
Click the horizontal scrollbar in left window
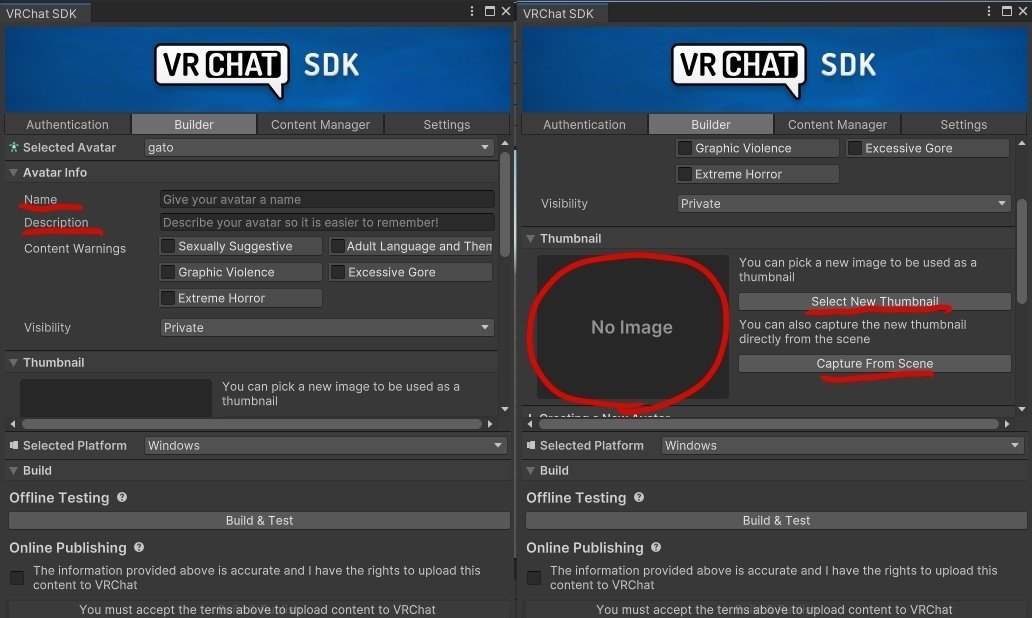[251, 424]
